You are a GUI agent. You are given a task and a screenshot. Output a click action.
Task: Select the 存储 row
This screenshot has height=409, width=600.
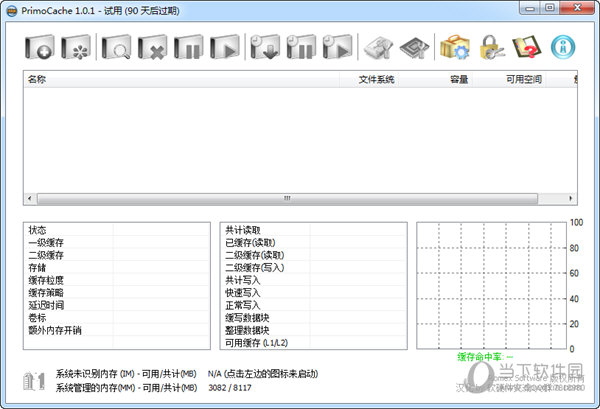[x=117, y=267]
